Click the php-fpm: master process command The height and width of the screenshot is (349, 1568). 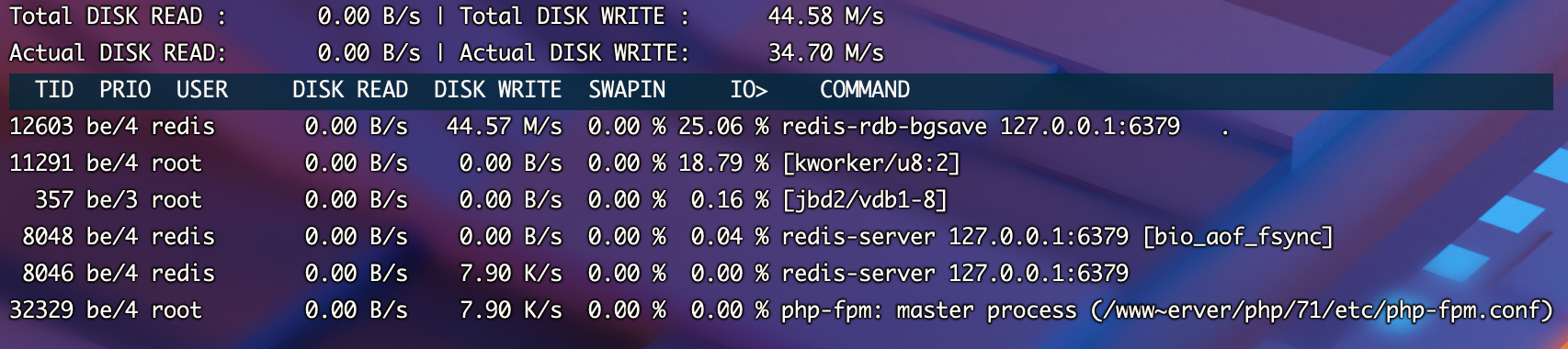[x=1167, y=310]
